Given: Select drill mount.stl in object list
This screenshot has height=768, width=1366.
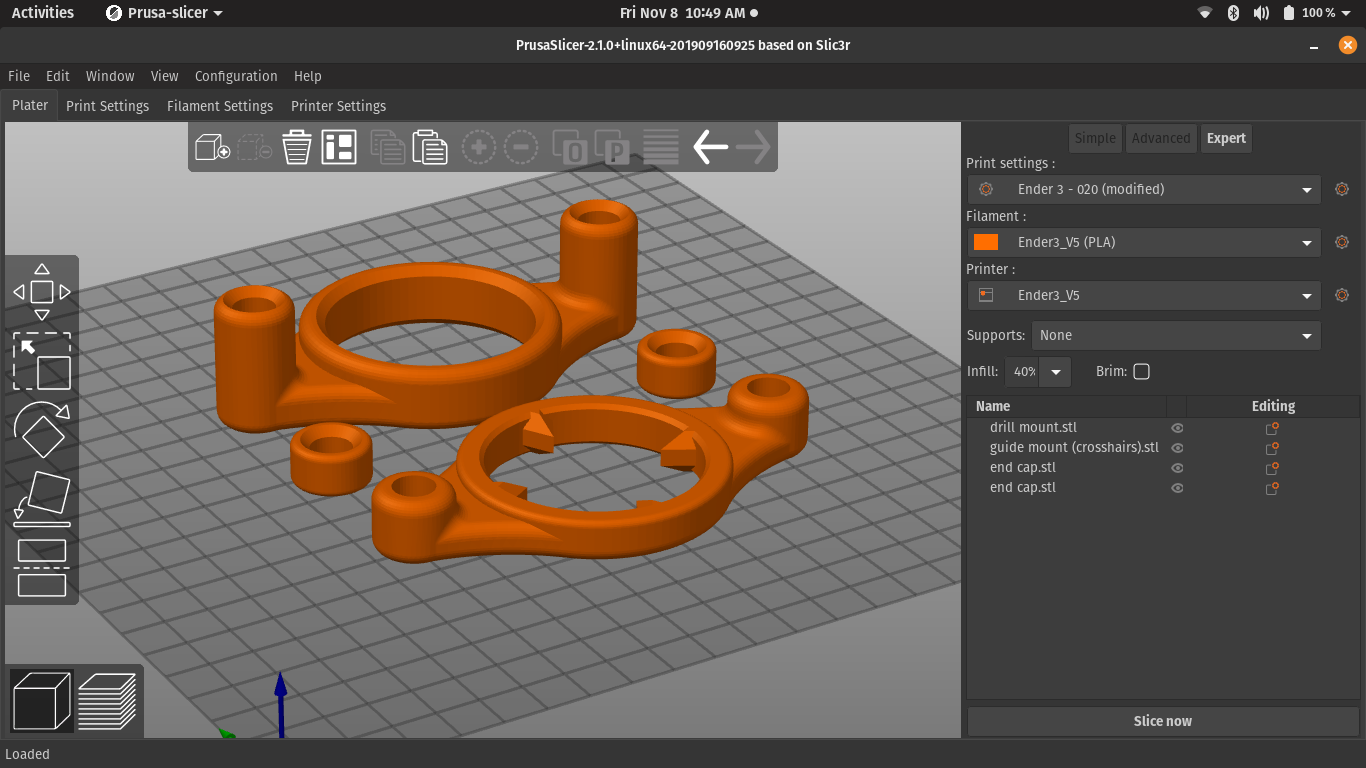Looking at the screenshot, I should tap(1033, 428).
